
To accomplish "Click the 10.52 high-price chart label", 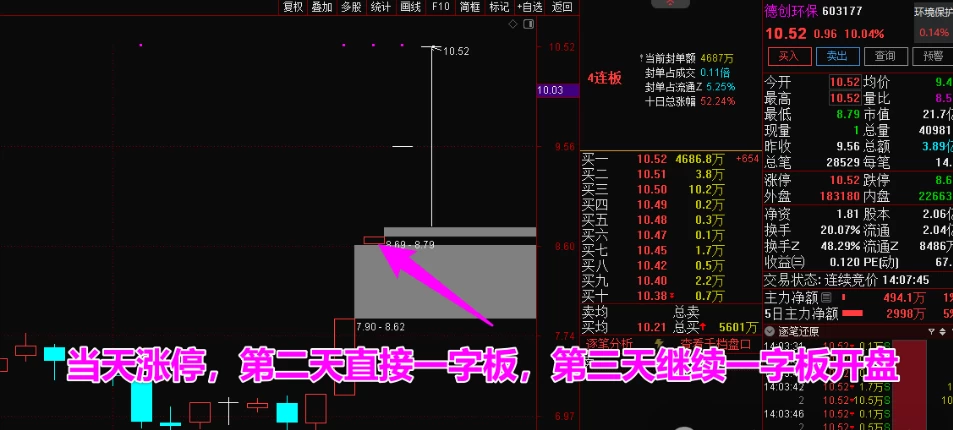I will (x=456, y=52).
